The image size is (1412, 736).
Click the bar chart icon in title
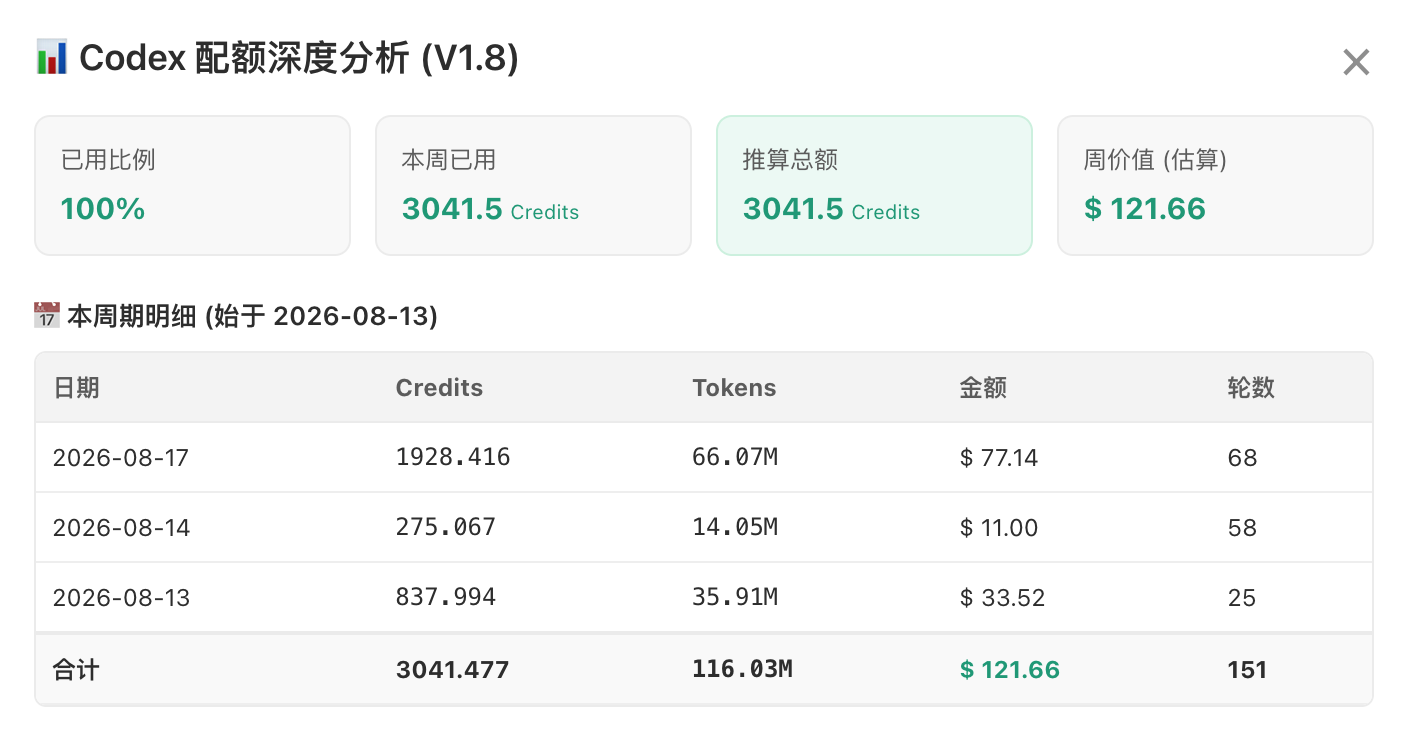(x=51, y=58)
